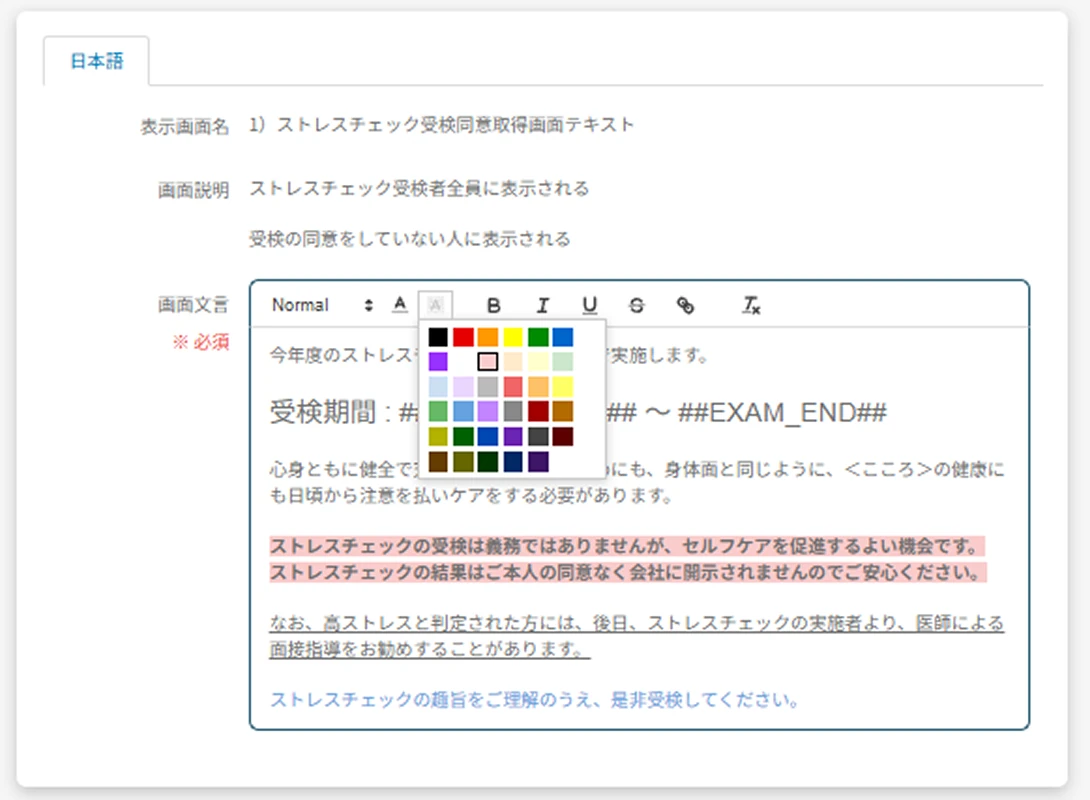Pick the pure yellow color swatch
The height and width of the screenshot is (800, 1090).
coord(513,337)
